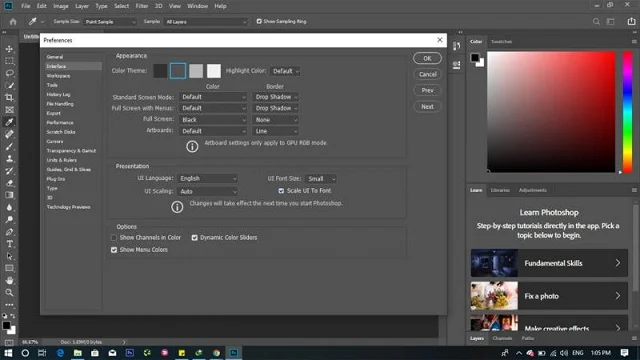This screenshot has width=640, height=360.
Task: Switch to the Channels tab
Action: [x=502, y=338]
